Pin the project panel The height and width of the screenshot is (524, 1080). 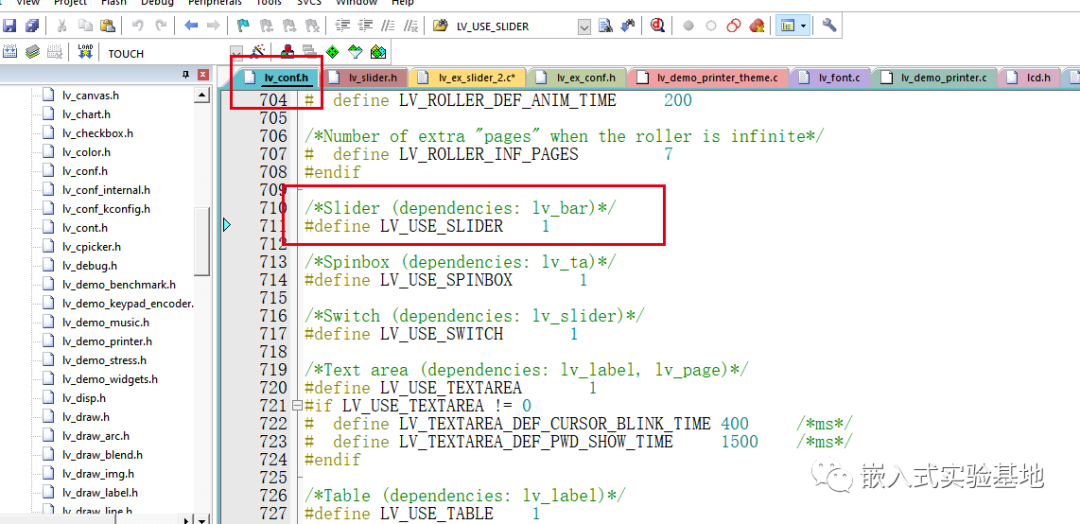(185, 74)
